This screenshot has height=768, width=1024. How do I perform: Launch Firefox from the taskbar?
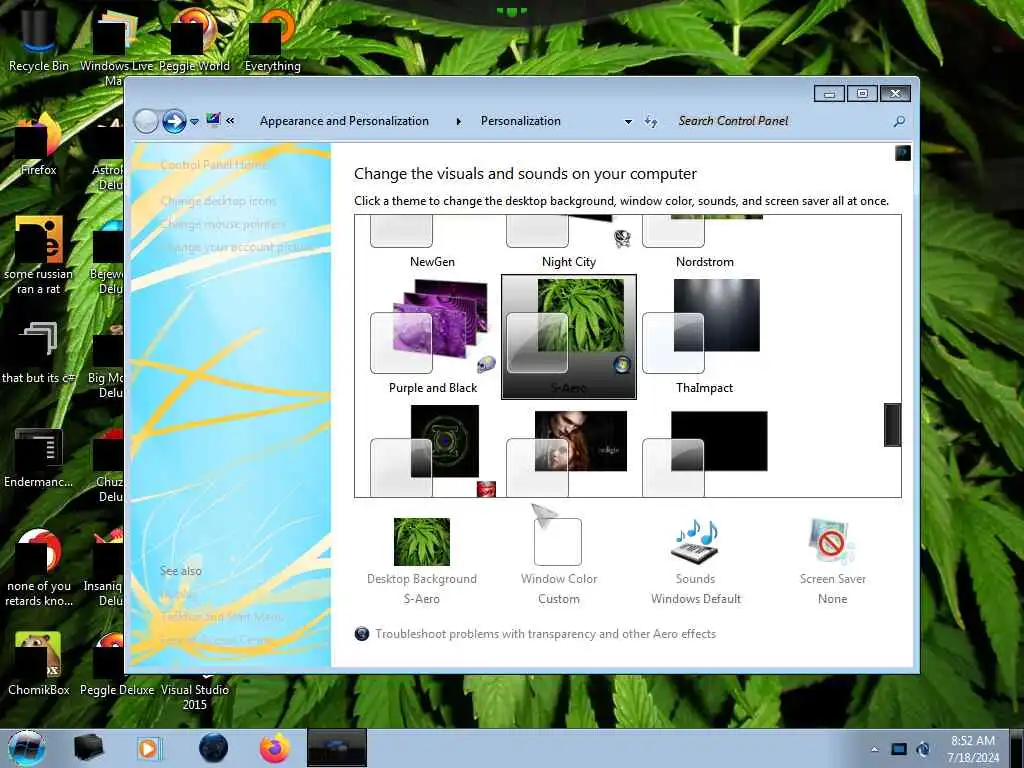point(275,748)
